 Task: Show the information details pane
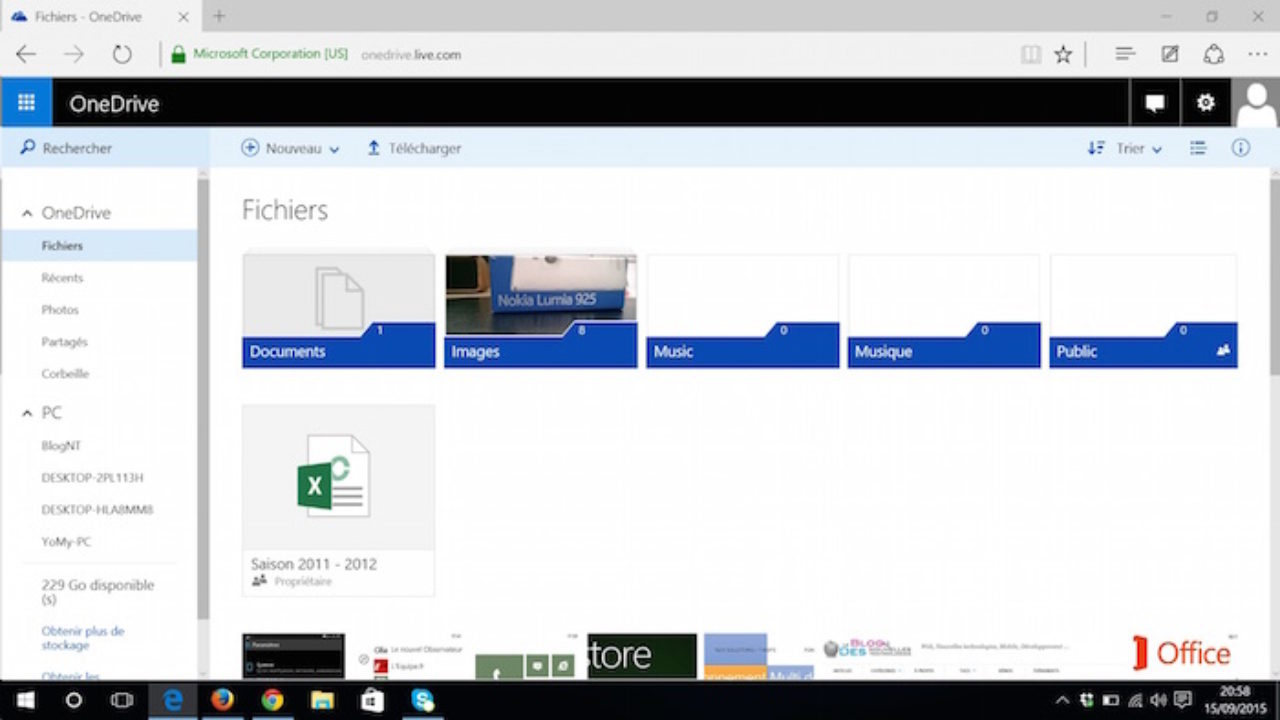[x=1240, y=148]
